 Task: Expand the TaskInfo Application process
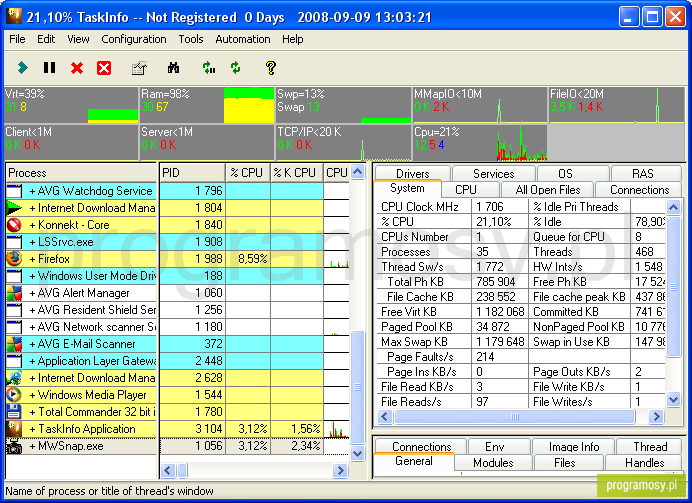point(32,429)
